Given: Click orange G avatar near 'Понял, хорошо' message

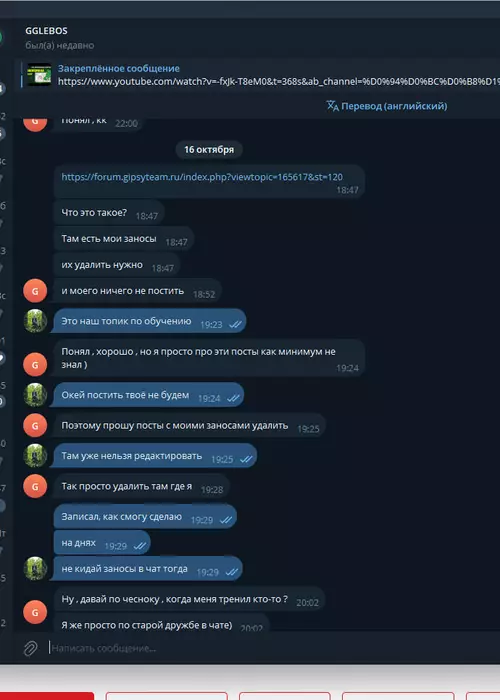Looking at the screenshot, I should pyautogui.click(x=35, y=364).
